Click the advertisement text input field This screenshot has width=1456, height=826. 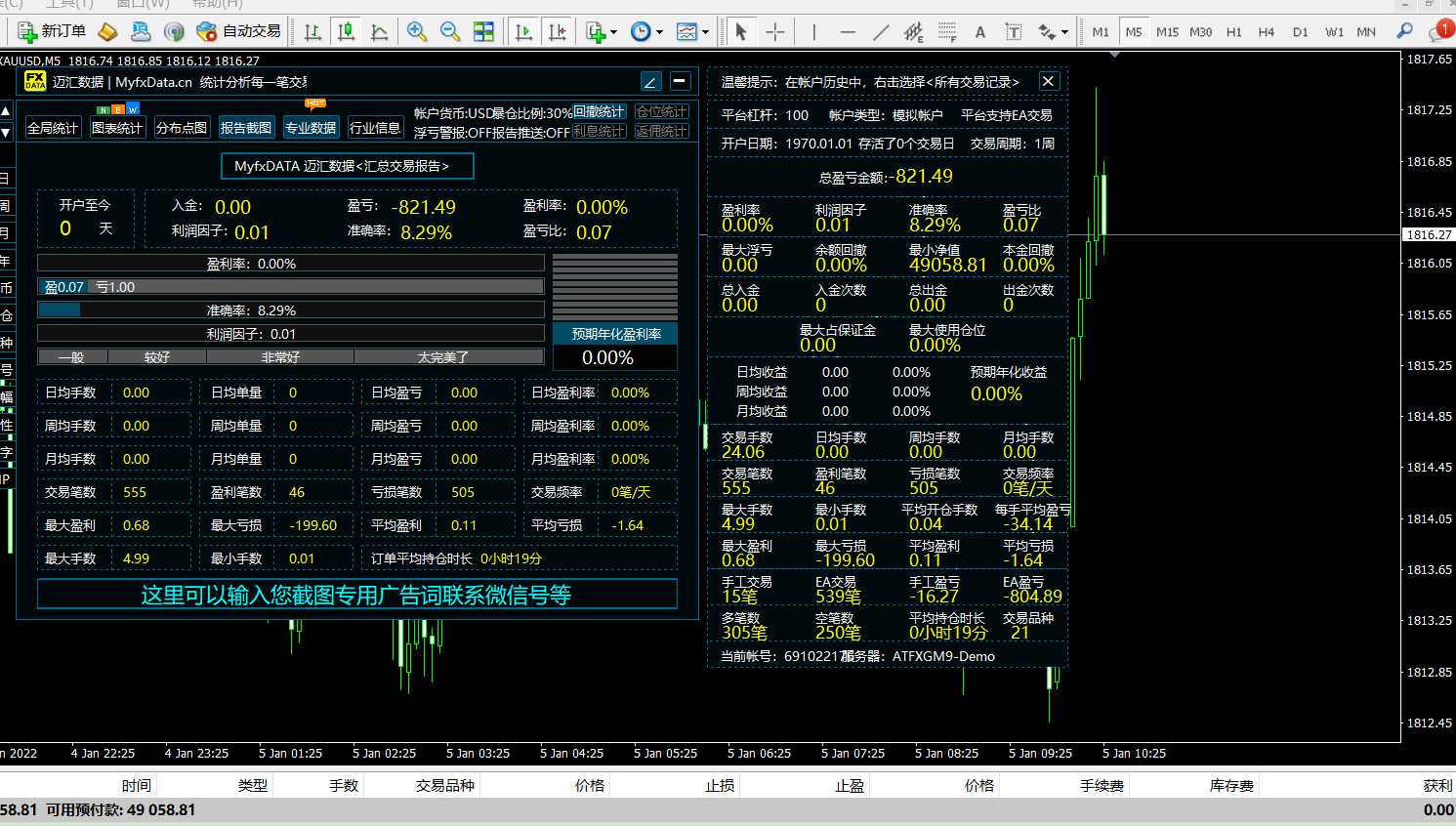[x=357, y=595]
